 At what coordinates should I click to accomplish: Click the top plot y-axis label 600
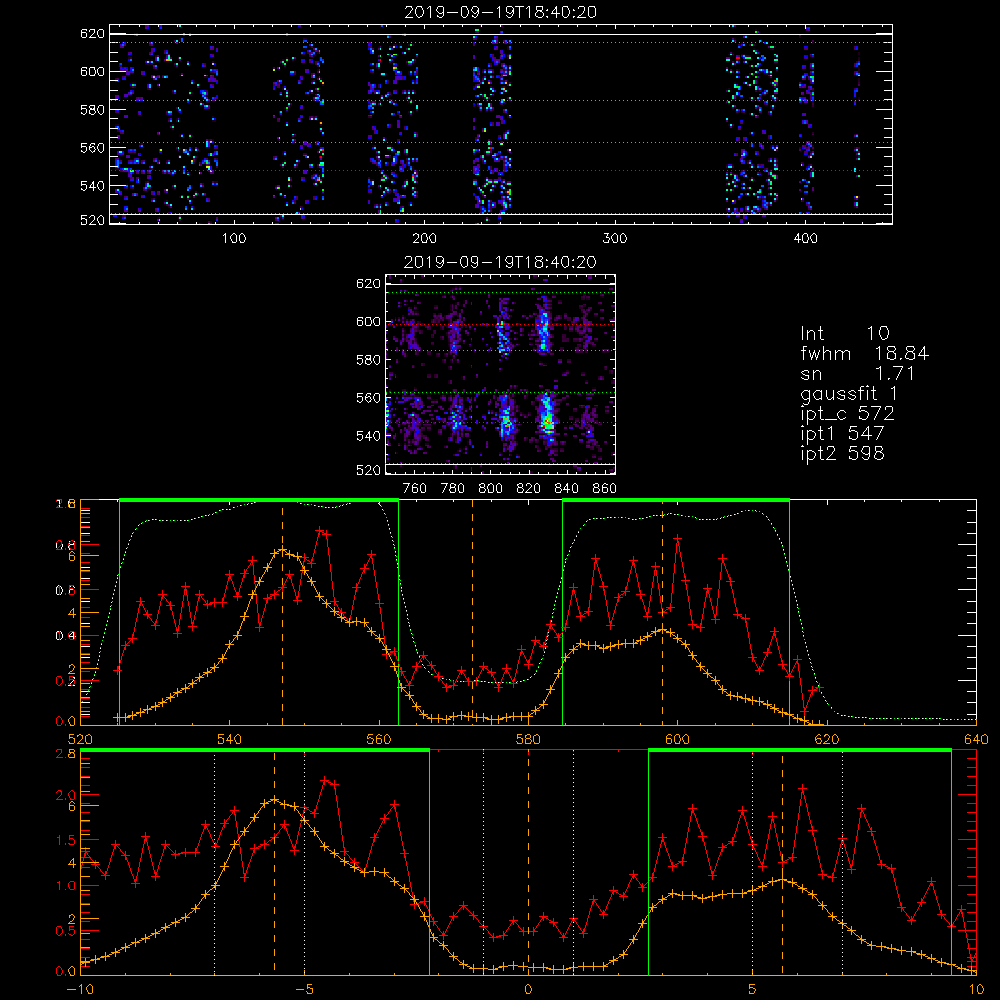[x=92, y=71]
